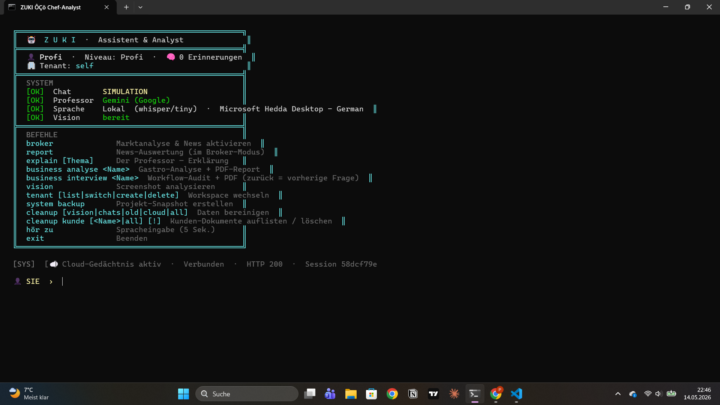This screenshot has width=720, height=405.
Task: Click the green "Gemini (Google)" text
Action: (x=136, y=100)
